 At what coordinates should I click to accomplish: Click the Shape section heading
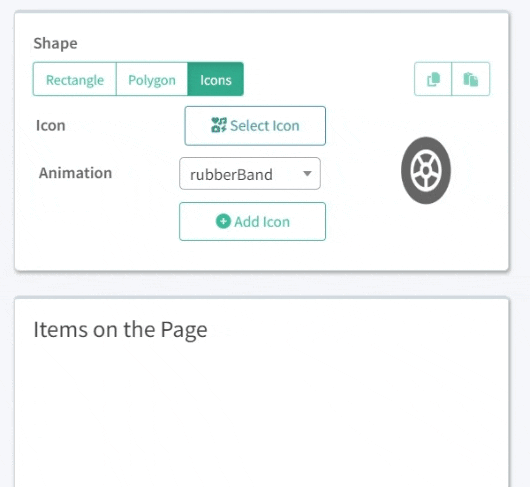(55, 44)
